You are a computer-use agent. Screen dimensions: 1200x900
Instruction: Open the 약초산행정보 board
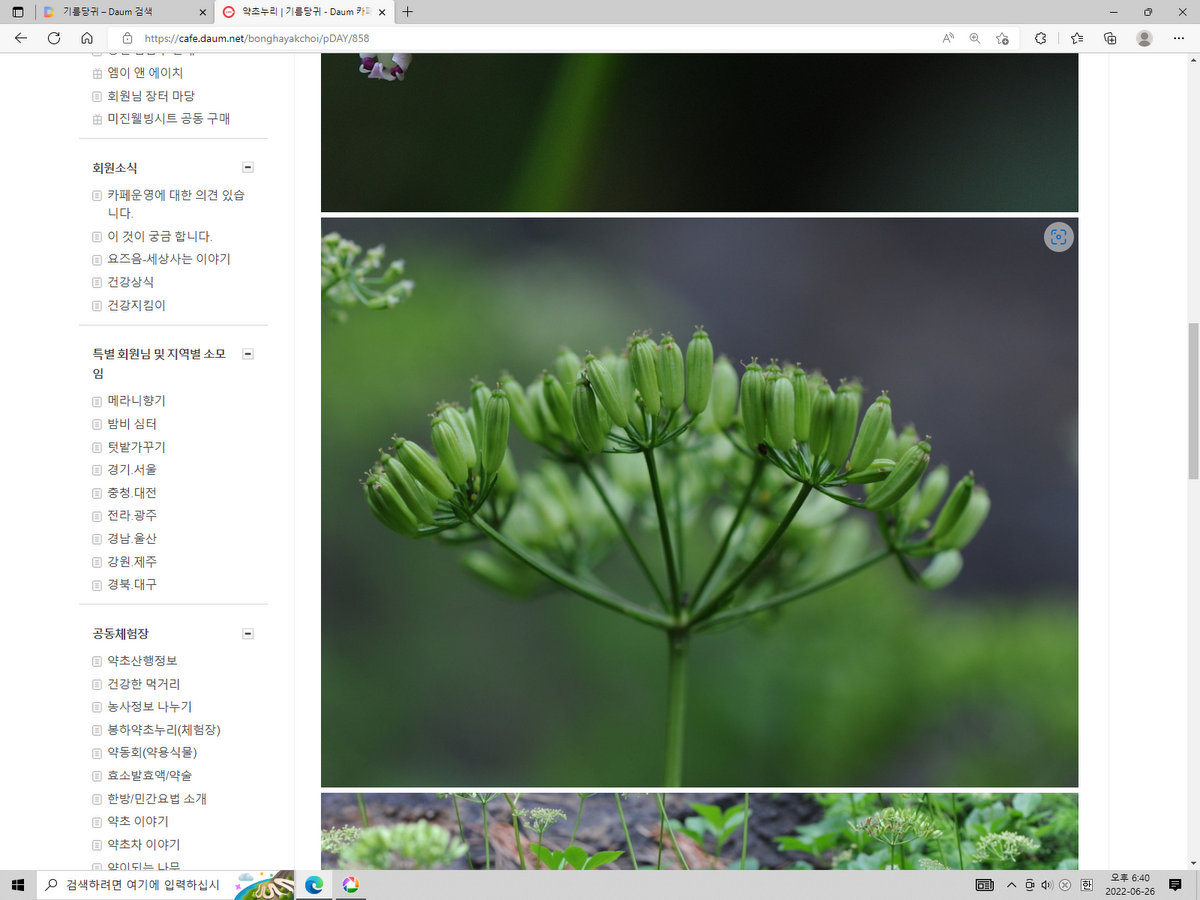click(x=143, y=661)
